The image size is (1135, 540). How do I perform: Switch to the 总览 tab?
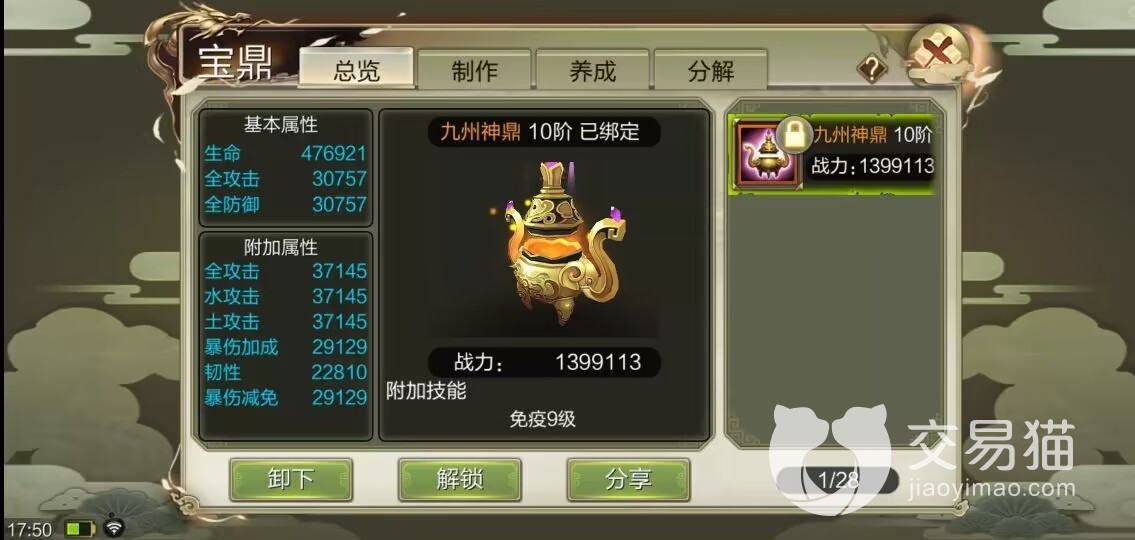[357, 69]
